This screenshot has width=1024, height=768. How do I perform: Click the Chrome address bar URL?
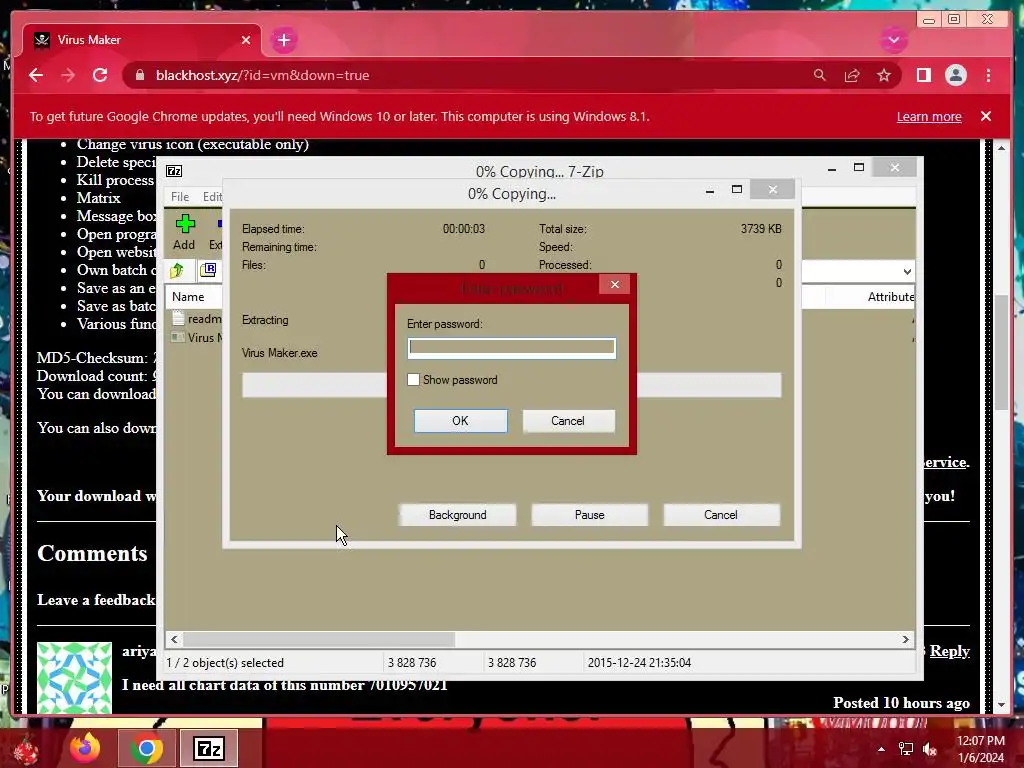[263, 75]
